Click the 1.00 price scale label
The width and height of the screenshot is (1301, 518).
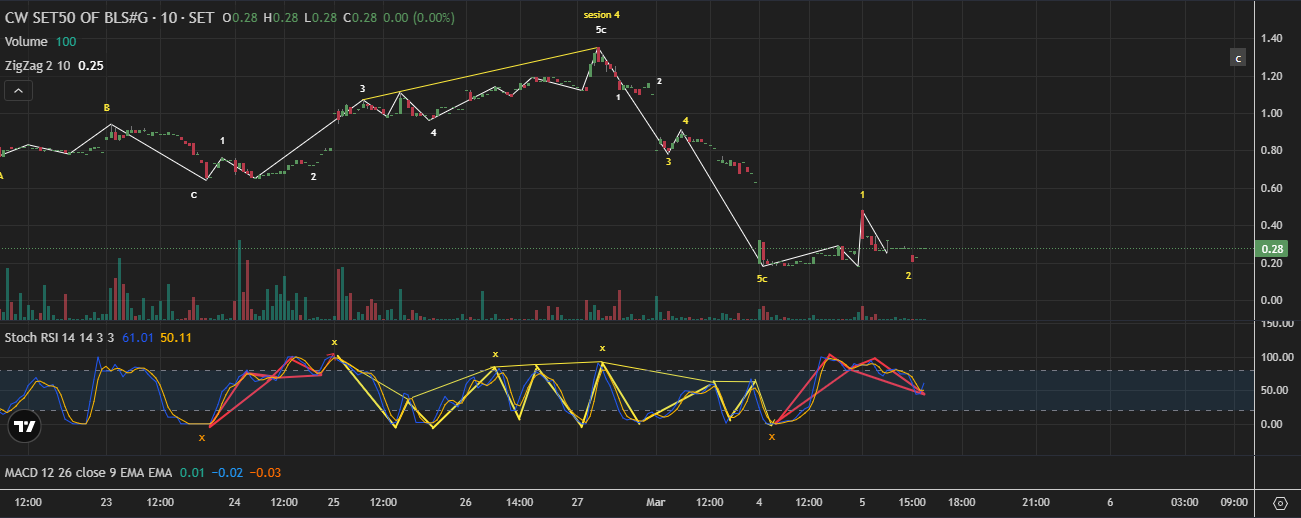coord(1272,113)
